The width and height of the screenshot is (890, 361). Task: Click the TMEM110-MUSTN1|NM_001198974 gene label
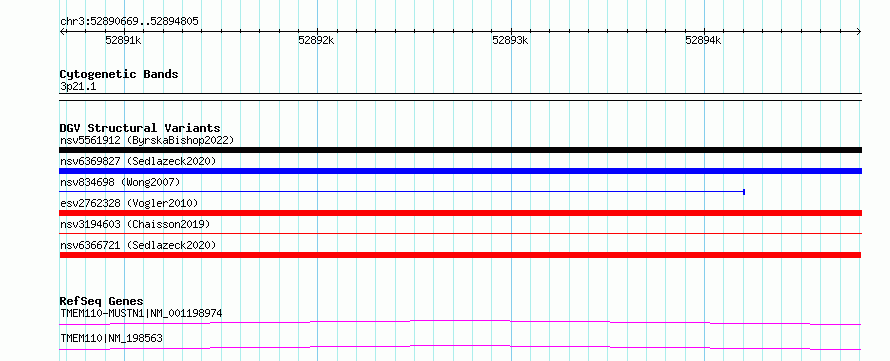pos(141,313)
